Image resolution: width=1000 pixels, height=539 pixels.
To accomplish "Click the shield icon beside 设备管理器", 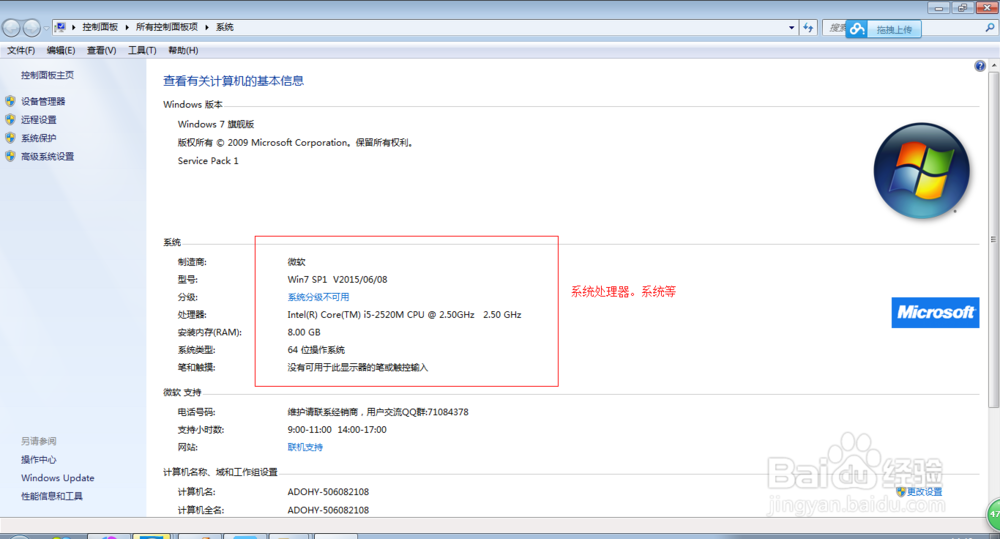I will [x=10, y=101].
